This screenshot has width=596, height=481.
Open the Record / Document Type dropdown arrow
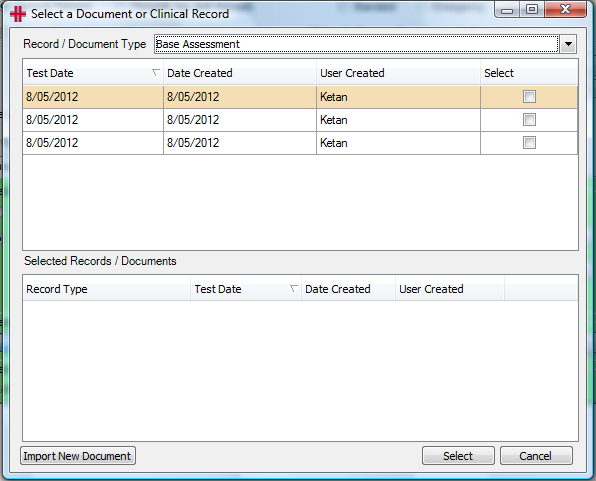click(568, 44)
